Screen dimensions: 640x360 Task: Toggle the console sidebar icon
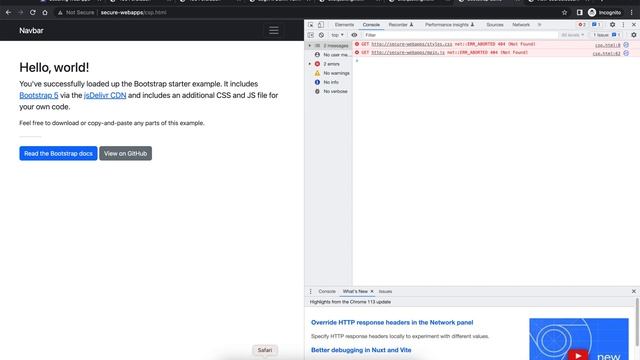pos(311,35)
